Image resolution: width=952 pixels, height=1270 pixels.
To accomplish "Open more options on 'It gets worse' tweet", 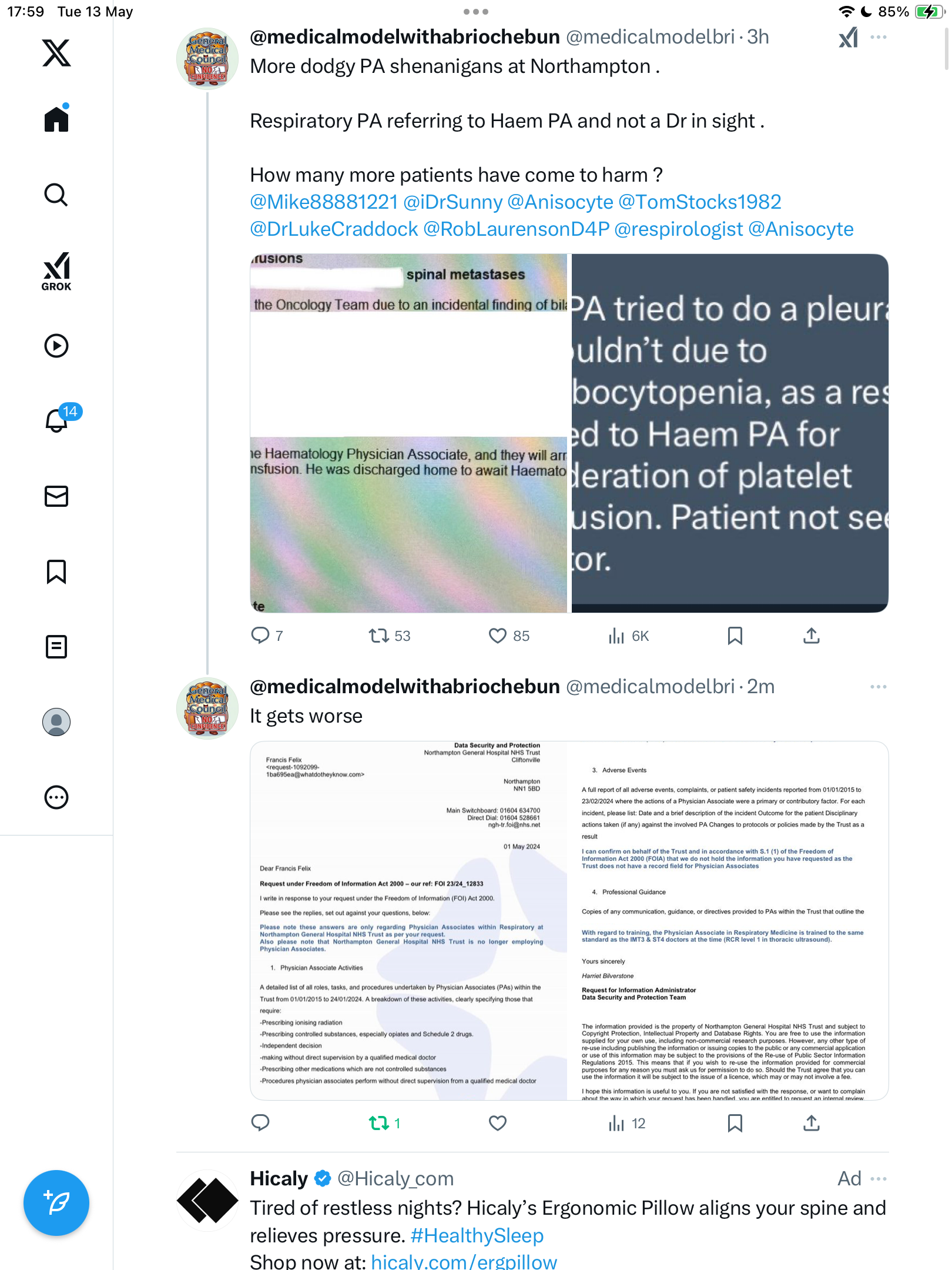I will tap(878, 687).
